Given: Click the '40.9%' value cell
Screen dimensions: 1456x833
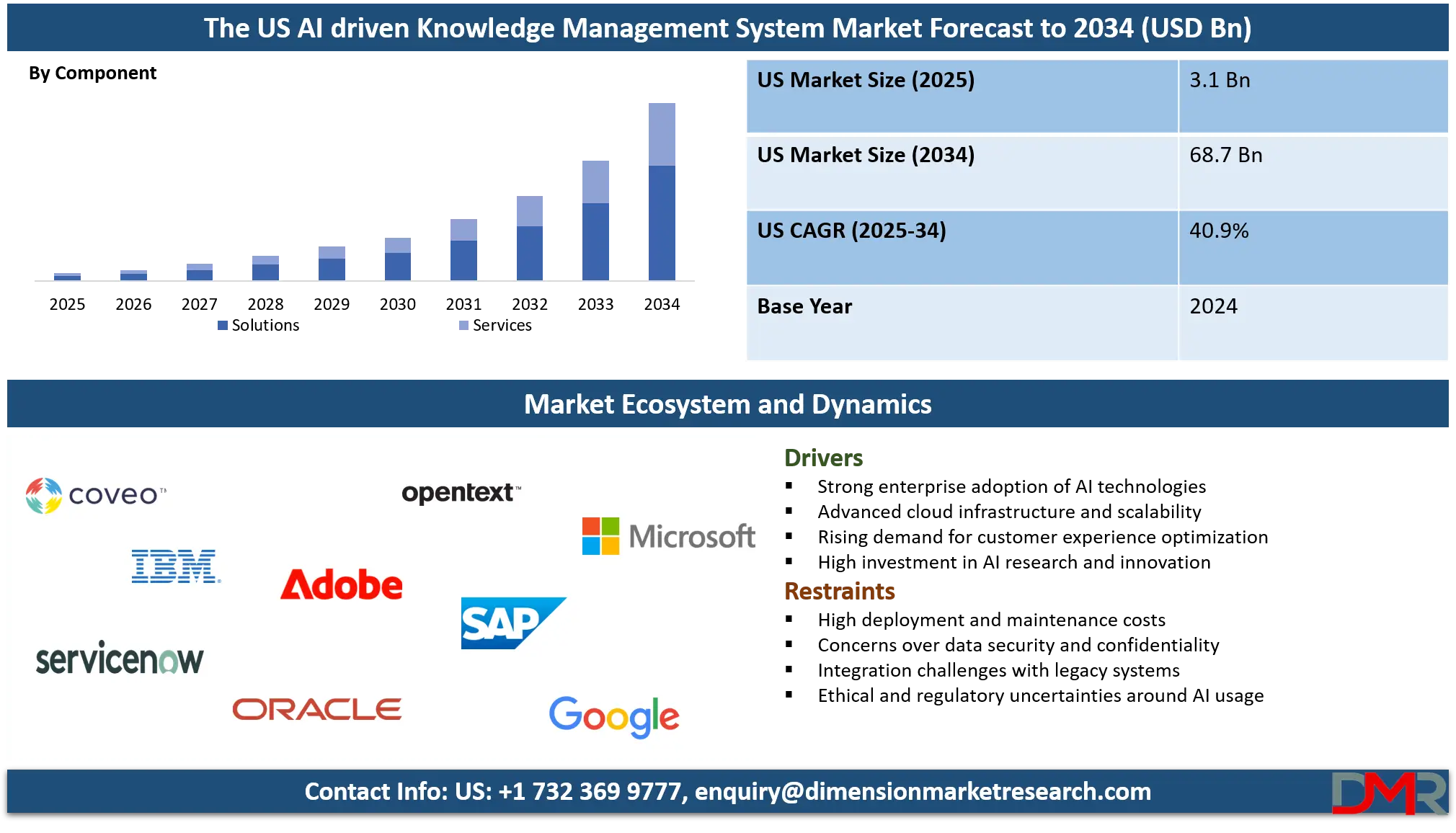Looking at the screenshot, I should click(x=1313, y=247).
